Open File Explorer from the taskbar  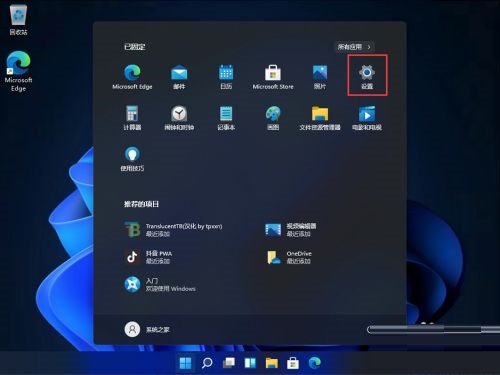point(272,363)
